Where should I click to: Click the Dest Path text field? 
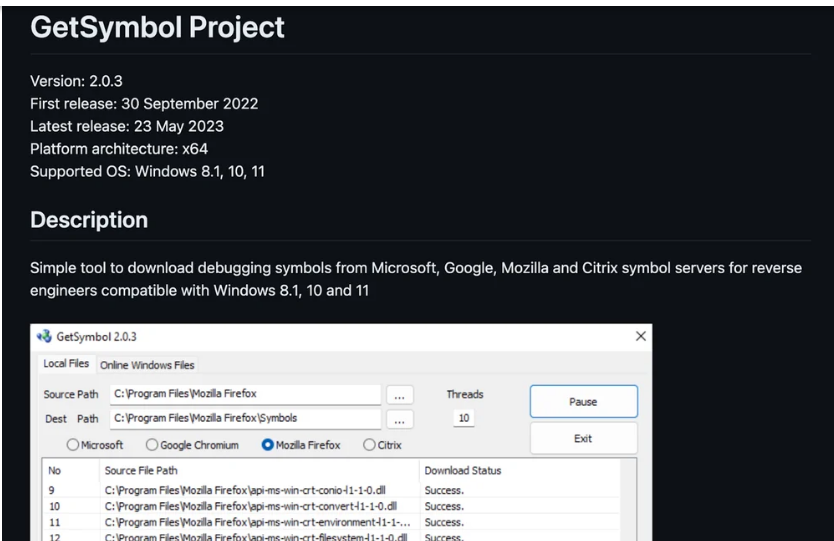244,418
